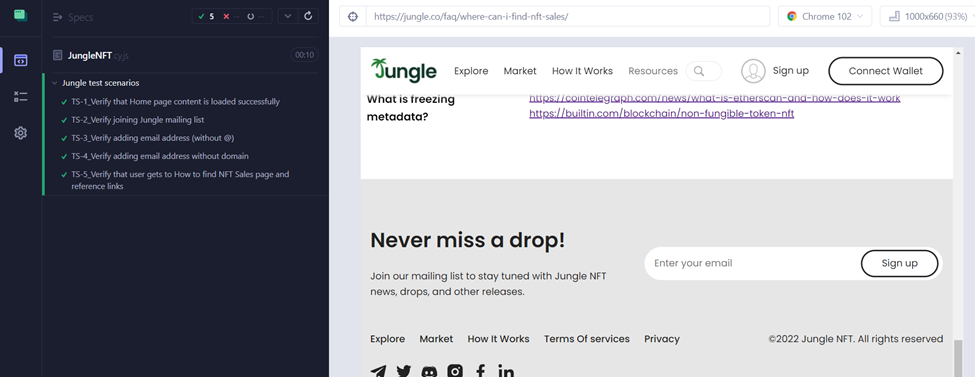Click Sign up in the top navbar
This screenshot has width=975, height=377.
pyautogui.click(x=790, y=70)
